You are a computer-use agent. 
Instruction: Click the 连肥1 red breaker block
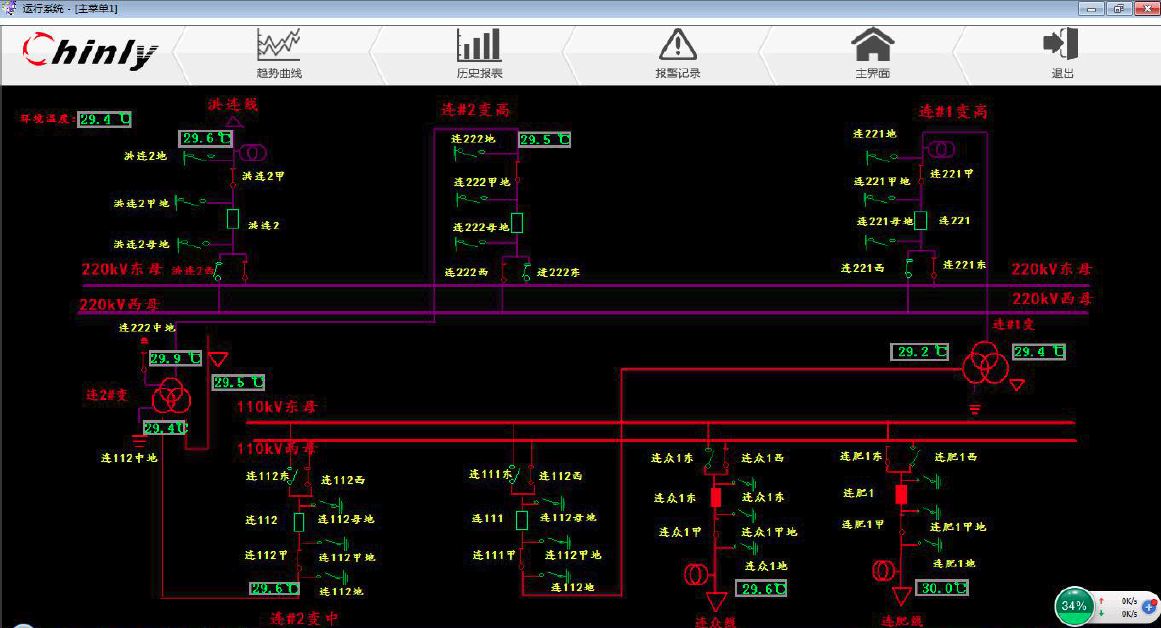tap(901, 494)
